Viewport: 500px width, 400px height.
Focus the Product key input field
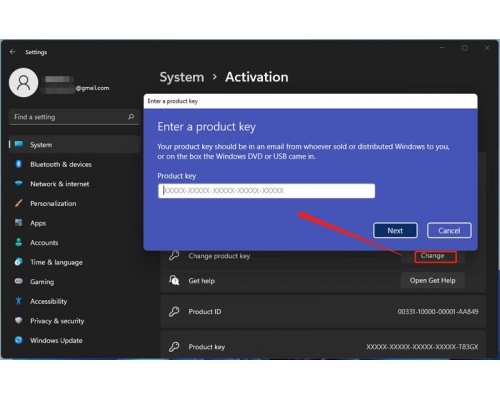(266, 191)
